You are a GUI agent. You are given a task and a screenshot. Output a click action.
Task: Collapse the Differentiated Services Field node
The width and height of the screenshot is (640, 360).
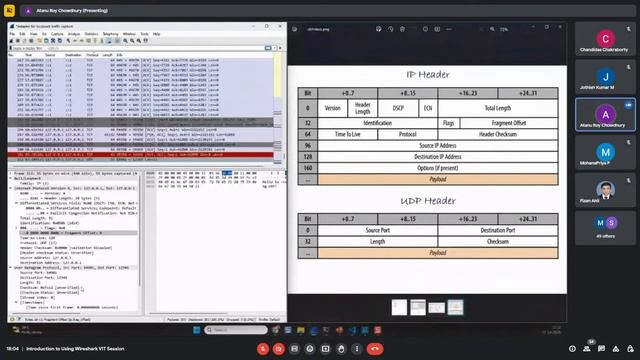coord(17,203)
